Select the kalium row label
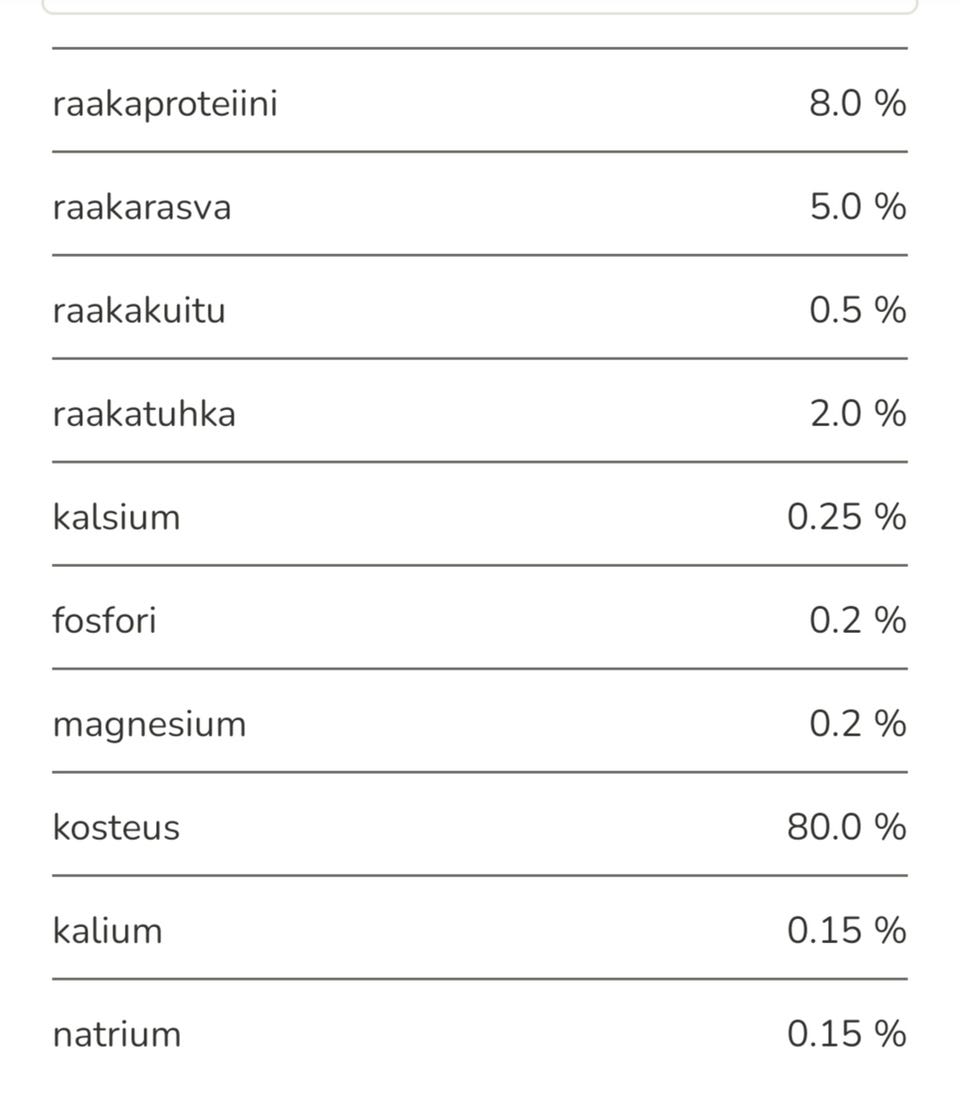 coord(107,931)
